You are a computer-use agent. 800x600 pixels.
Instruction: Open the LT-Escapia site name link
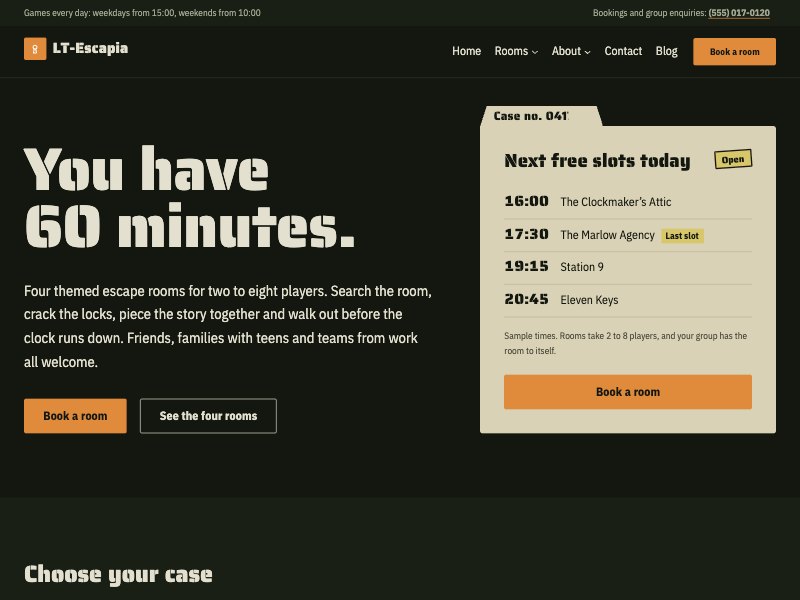90,48
